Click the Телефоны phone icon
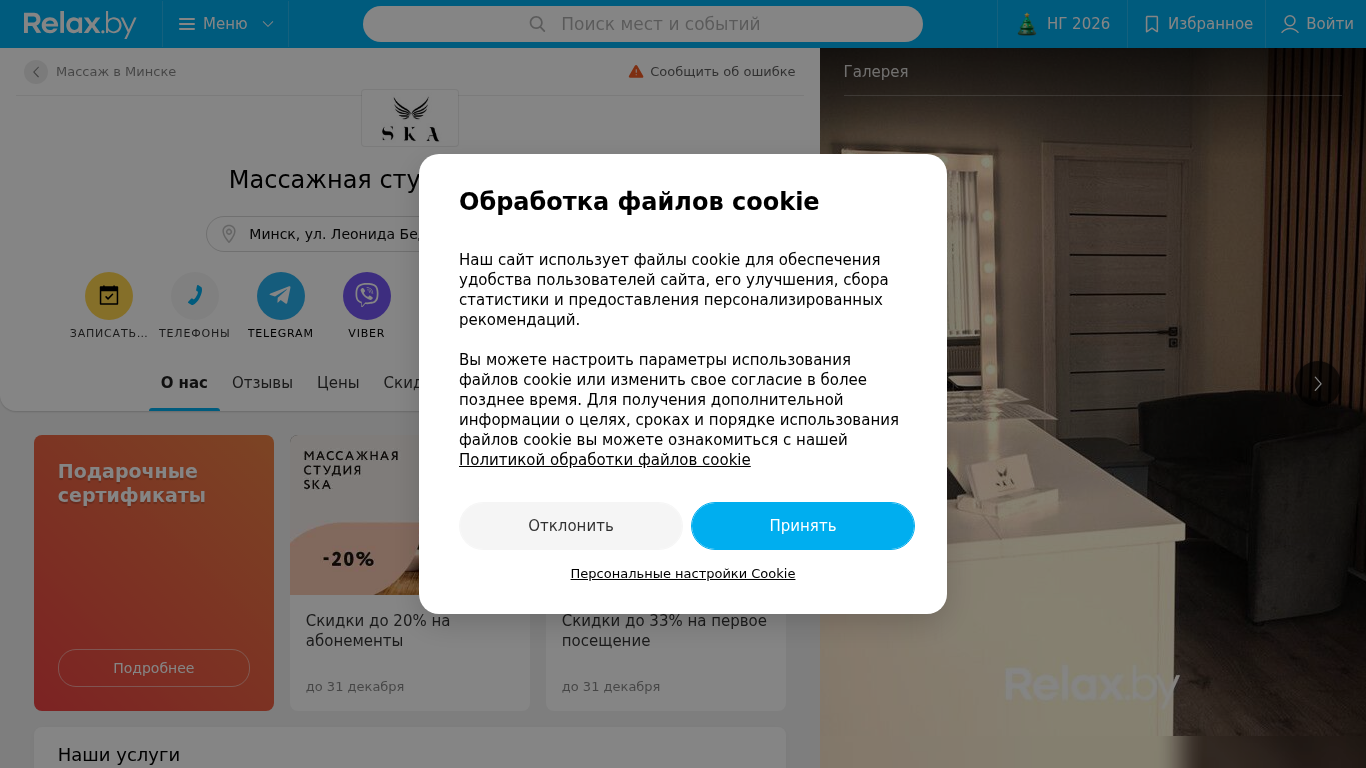The width and height of the screenshot is (1366, 768). click(x=195, y=296)
